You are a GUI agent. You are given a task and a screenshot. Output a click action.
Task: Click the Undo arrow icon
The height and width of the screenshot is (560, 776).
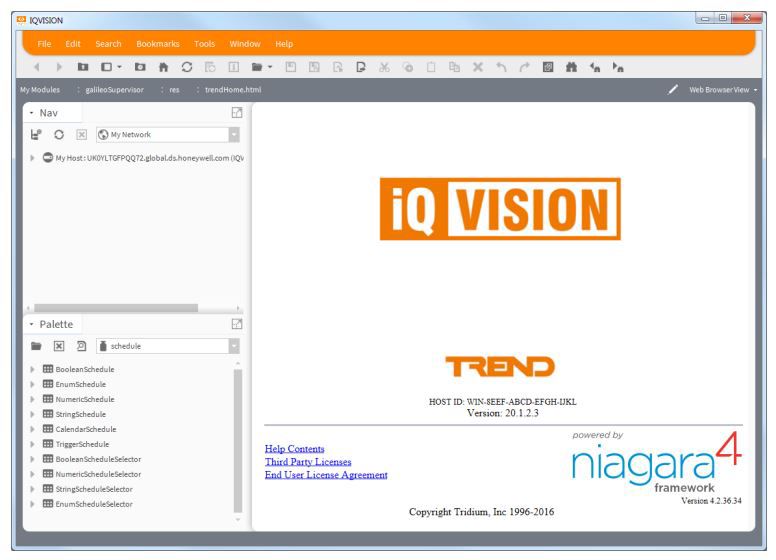coord(501,67)
